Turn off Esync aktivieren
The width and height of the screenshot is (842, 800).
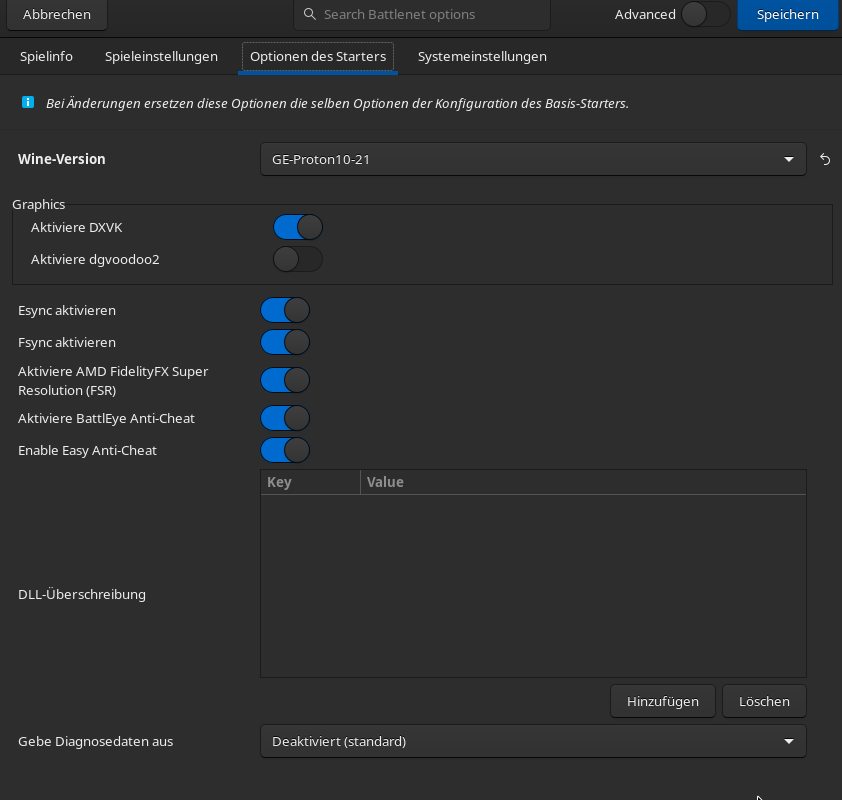coord(285,310)
